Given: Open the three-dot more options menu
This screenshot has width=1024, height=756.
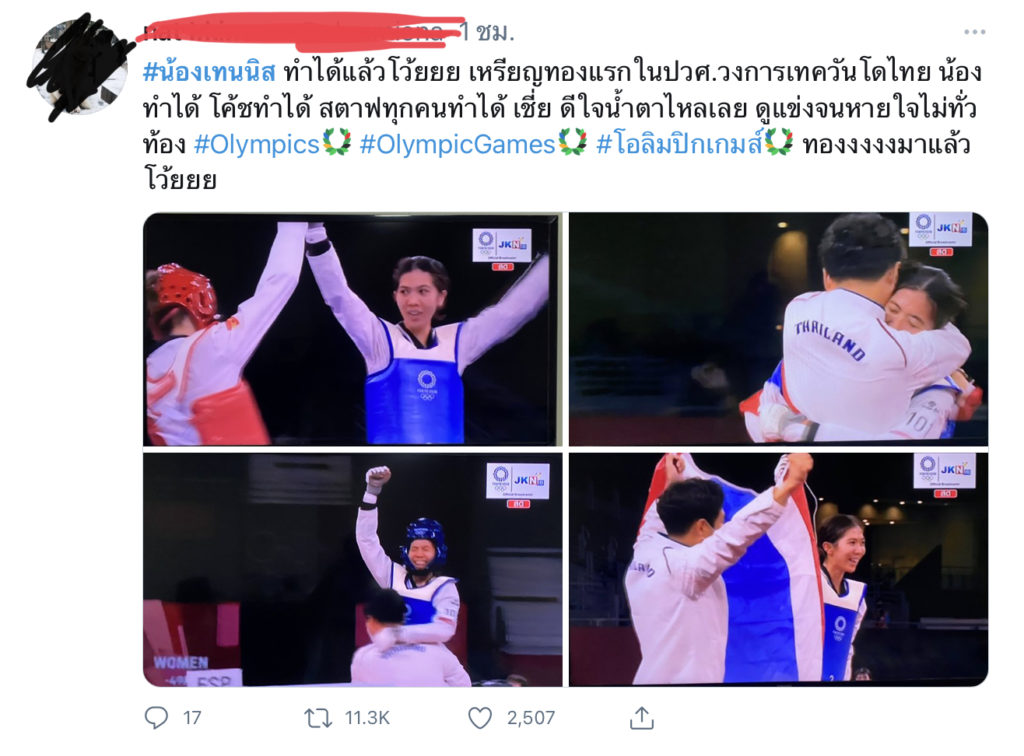Looking at the screenshot, I should 974,31.
